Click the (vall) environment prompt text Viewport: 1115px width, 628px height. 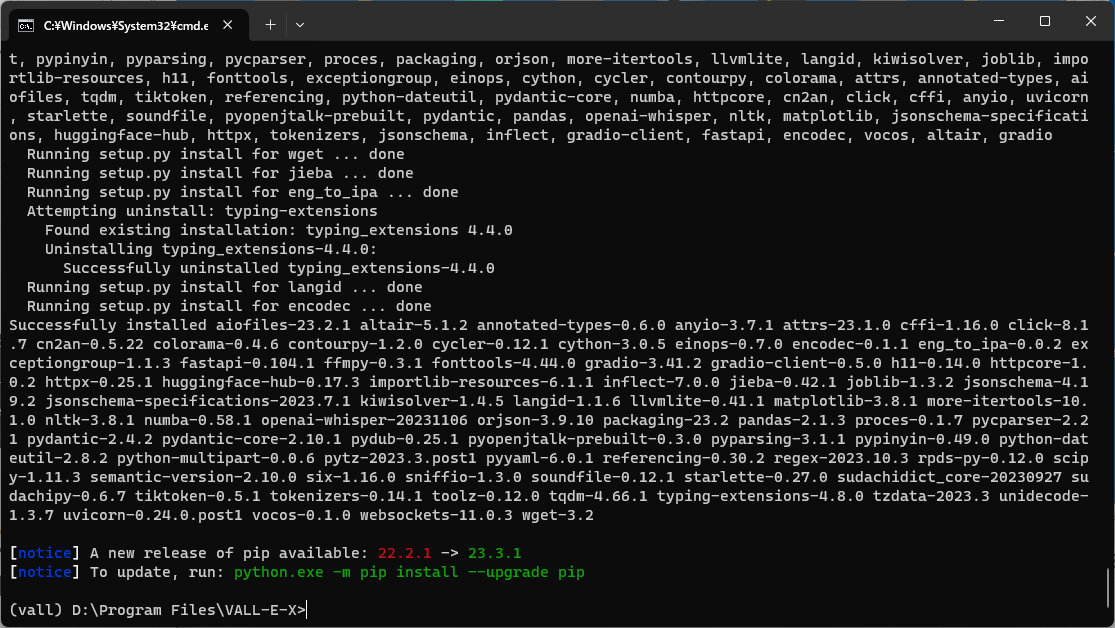(33, 609)
